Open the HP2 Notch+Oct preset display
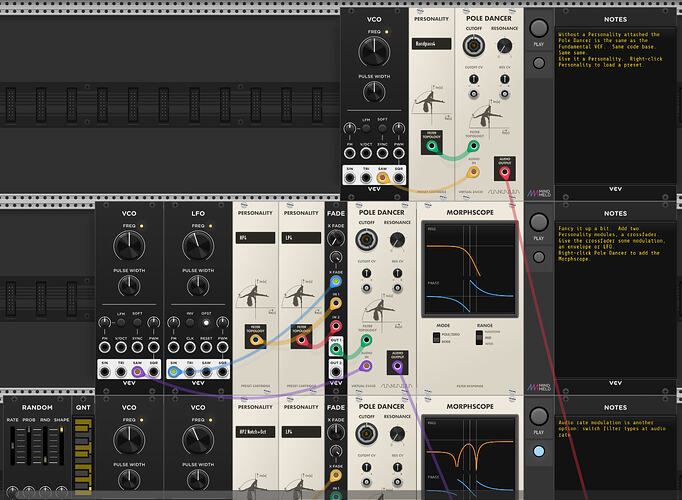This screenshot has height=500, width=682. click(255, 432)
